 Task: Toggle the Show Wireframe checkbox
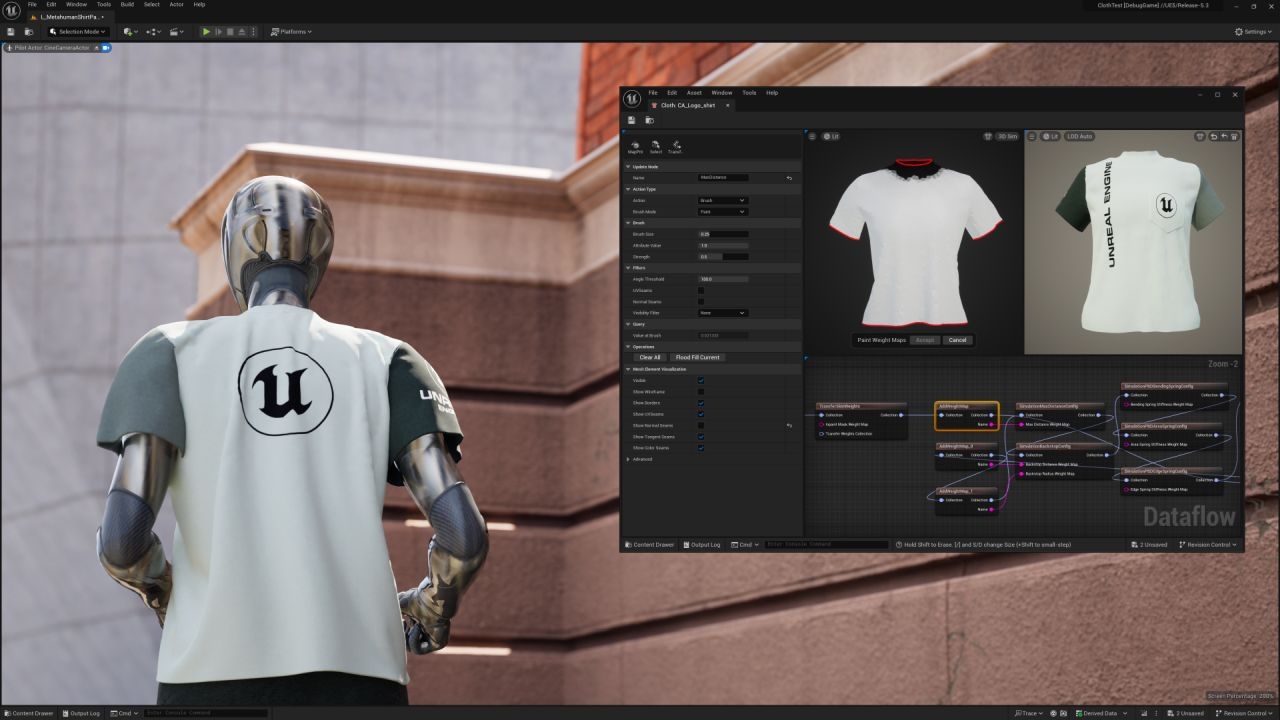coord(700,390)
